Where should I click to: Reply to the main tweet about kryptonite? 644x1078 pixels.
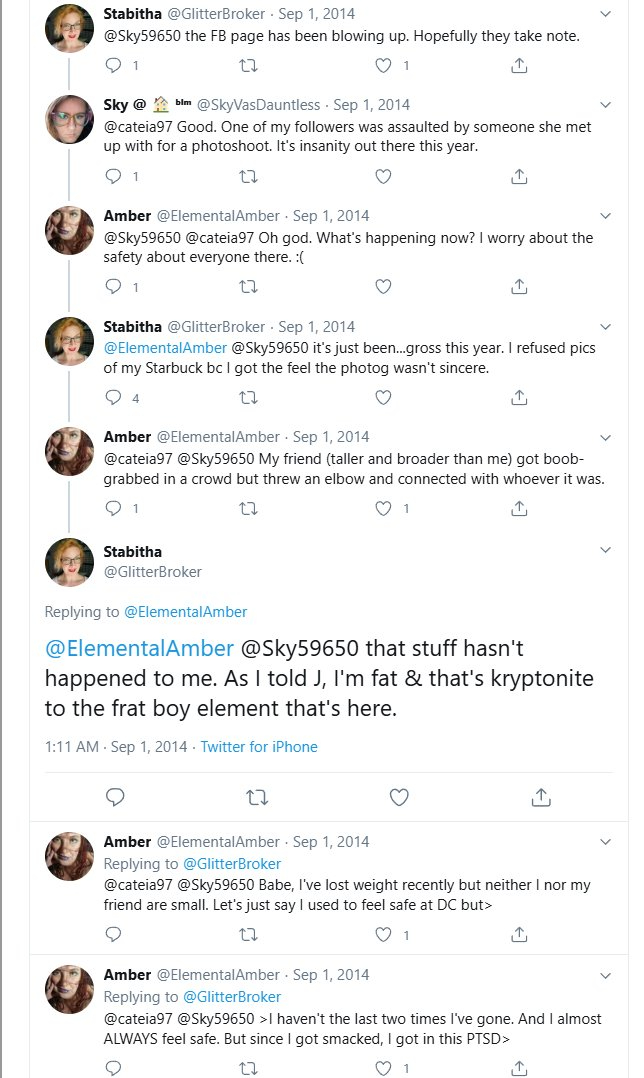pos(115,797)
